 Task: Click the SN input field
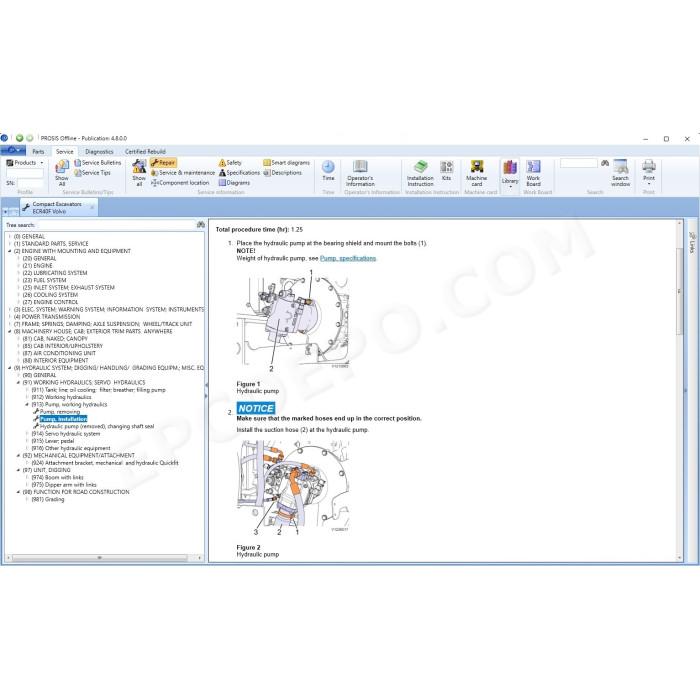pos(30,183)
